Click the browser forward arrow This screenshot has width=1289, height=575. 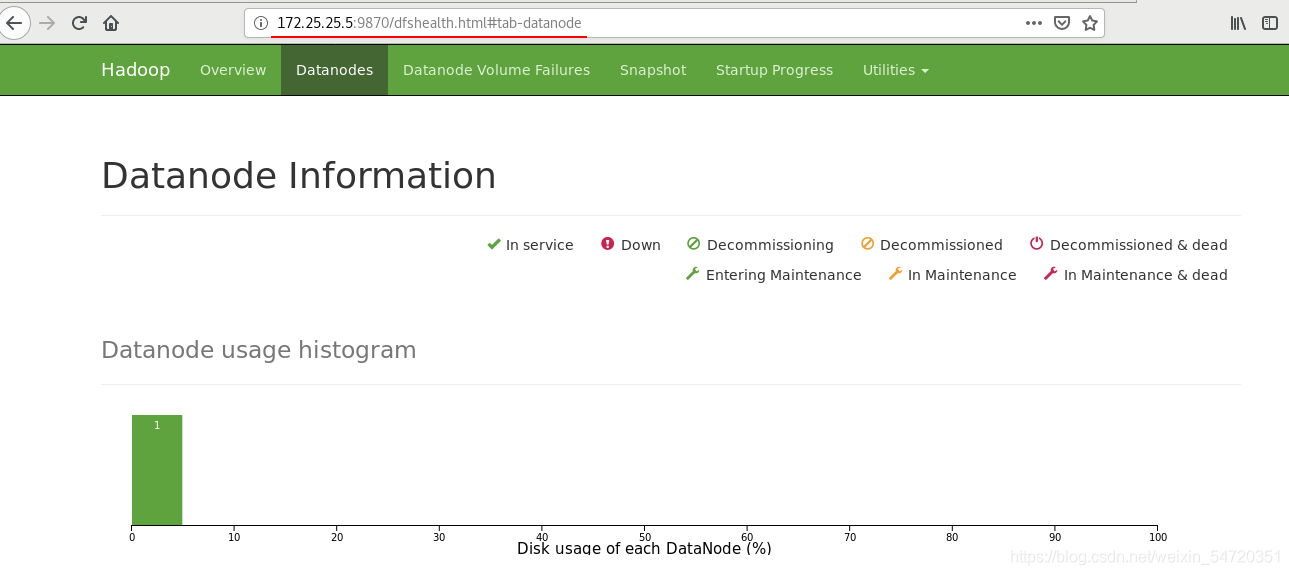[x=47, y=23]
